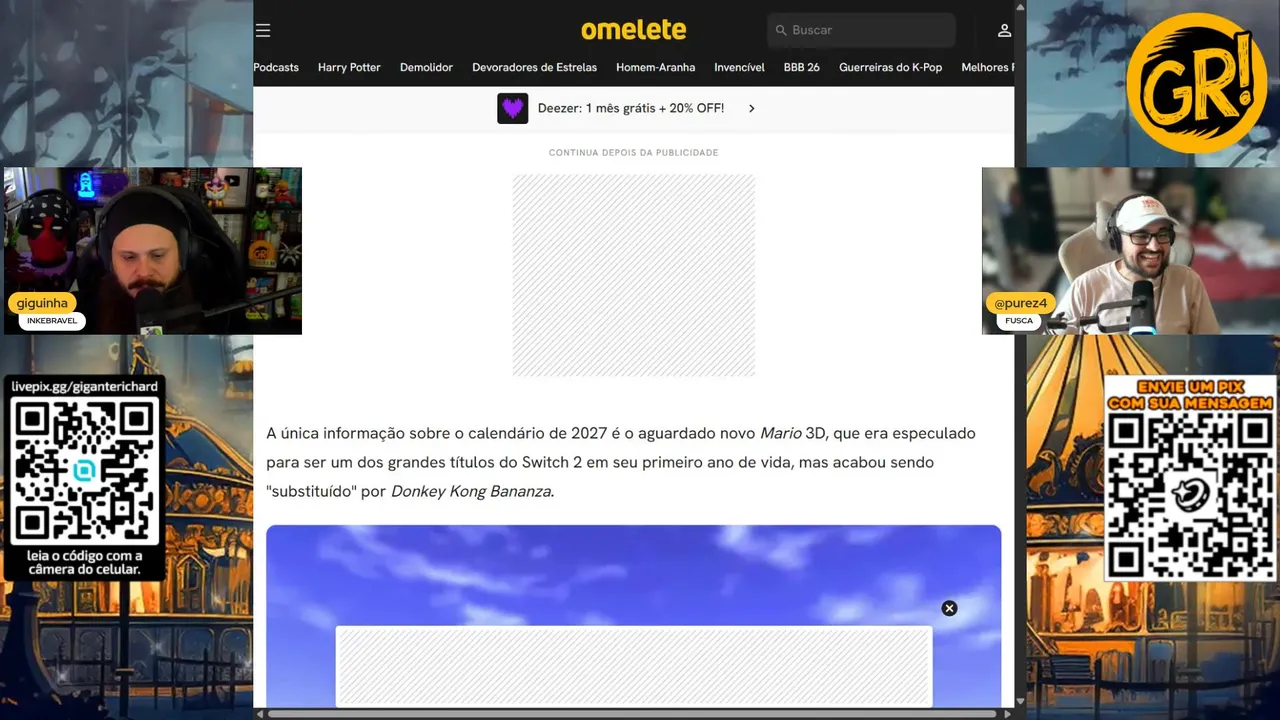Click the @purez4 webcam feed
Image resolution: width=1280 pixels, height=720 pixels.
(1130, 251)
